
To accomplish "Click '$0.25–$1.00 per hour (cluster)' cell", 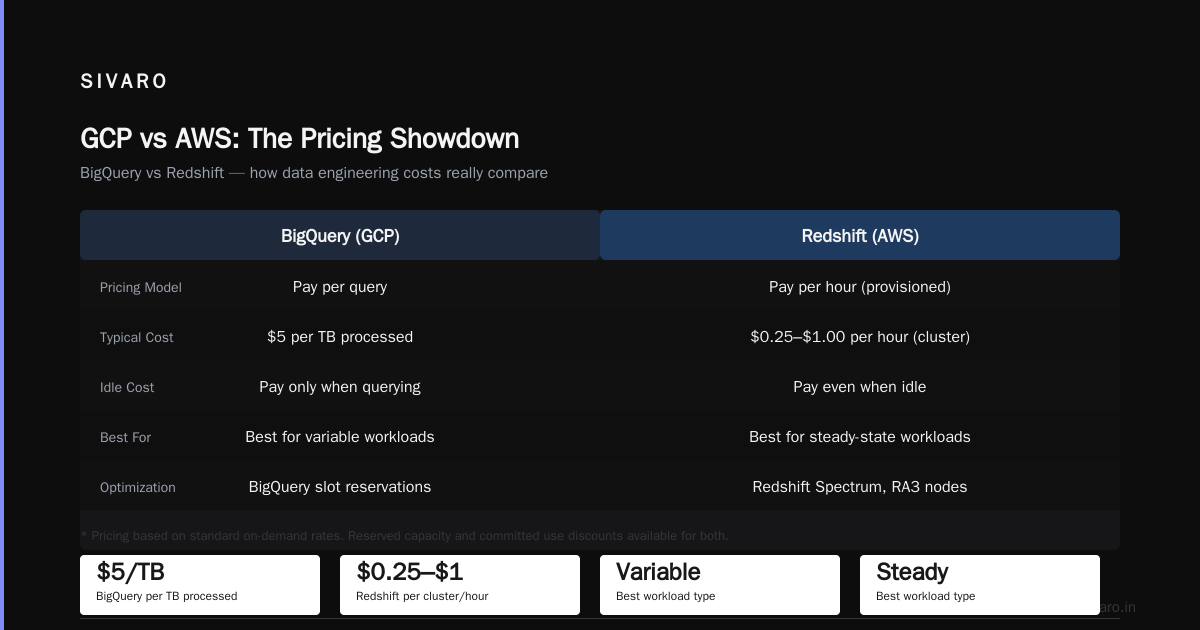I will [860, 337].
